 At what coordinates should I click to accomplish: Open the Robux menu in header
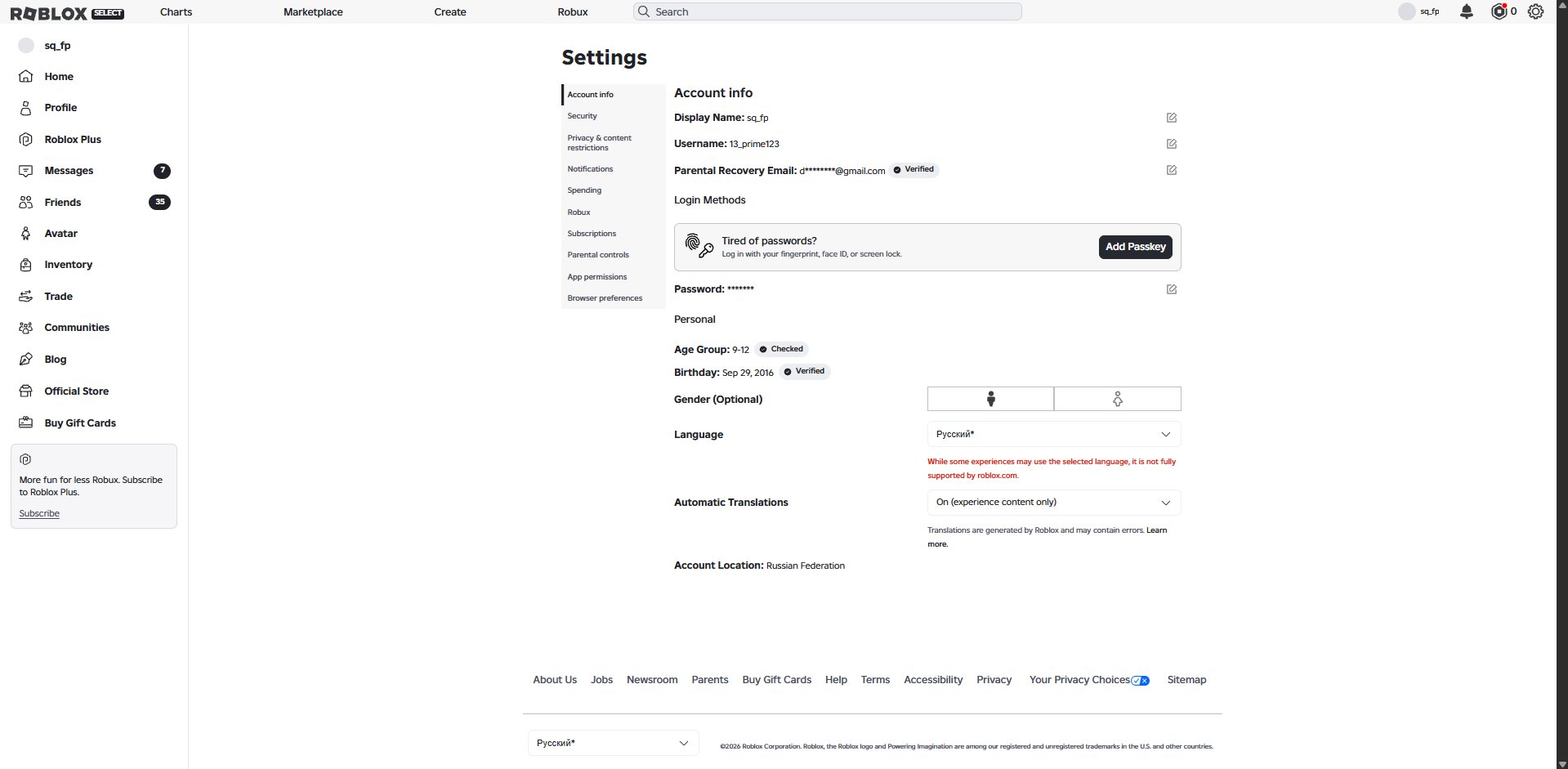pyautogui.click(x=573, y=12)
